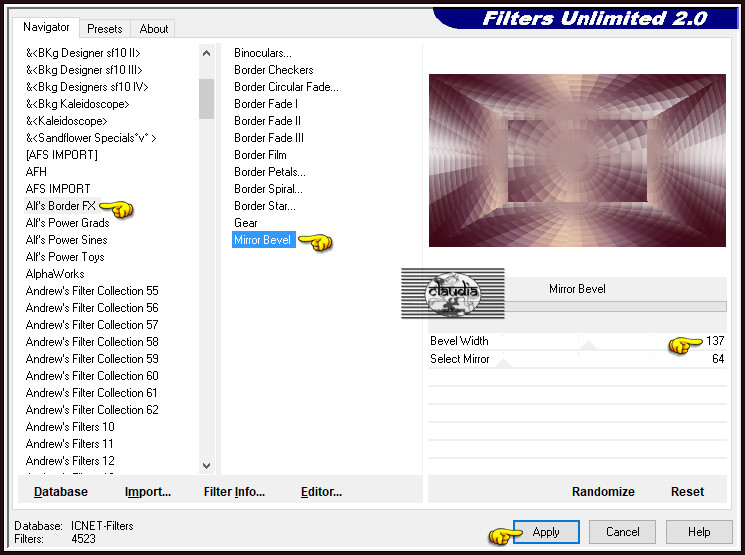Open the Database button
The width and height of the screenshot is (745, 555).
coord(61,491)
